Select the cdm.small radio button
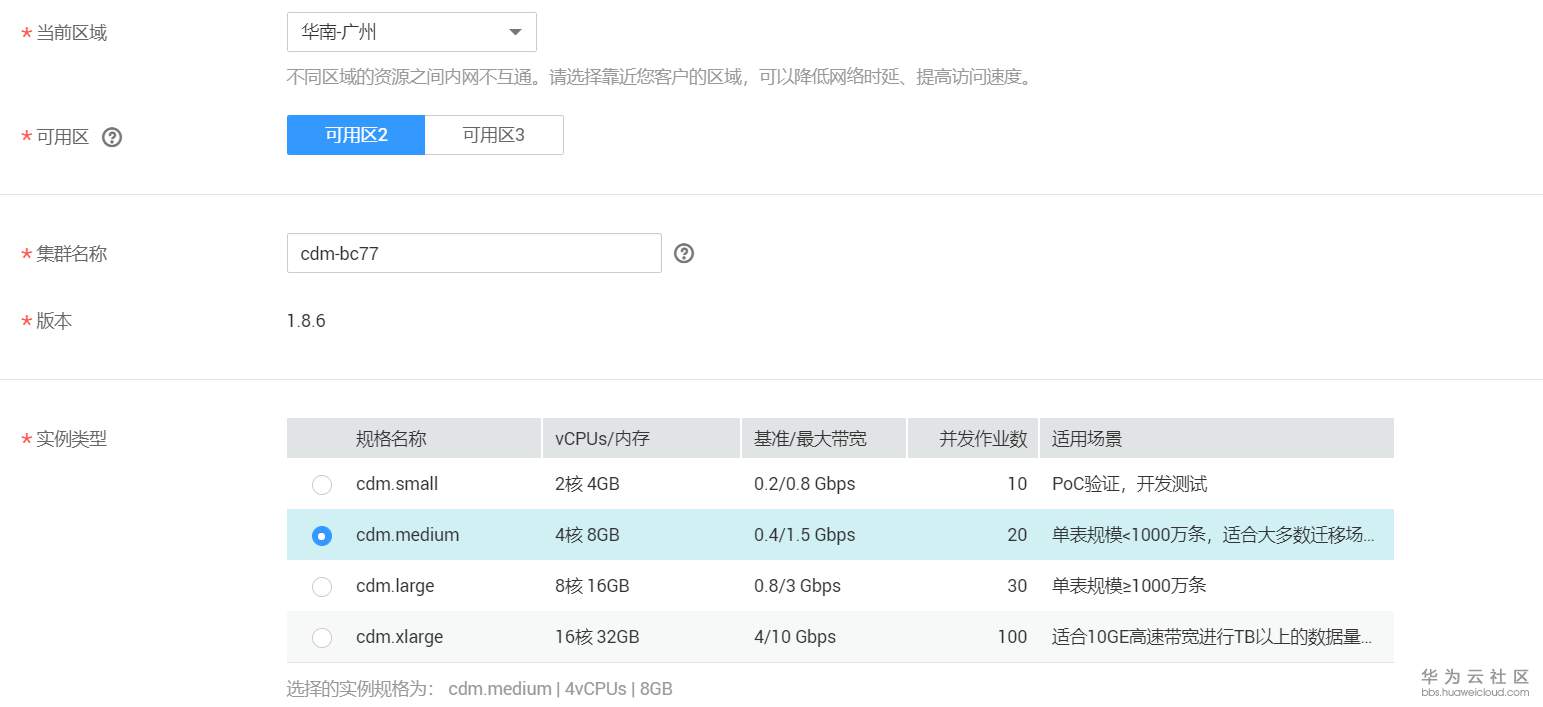This screenshot has height=707, width=1543. (322, 485)
